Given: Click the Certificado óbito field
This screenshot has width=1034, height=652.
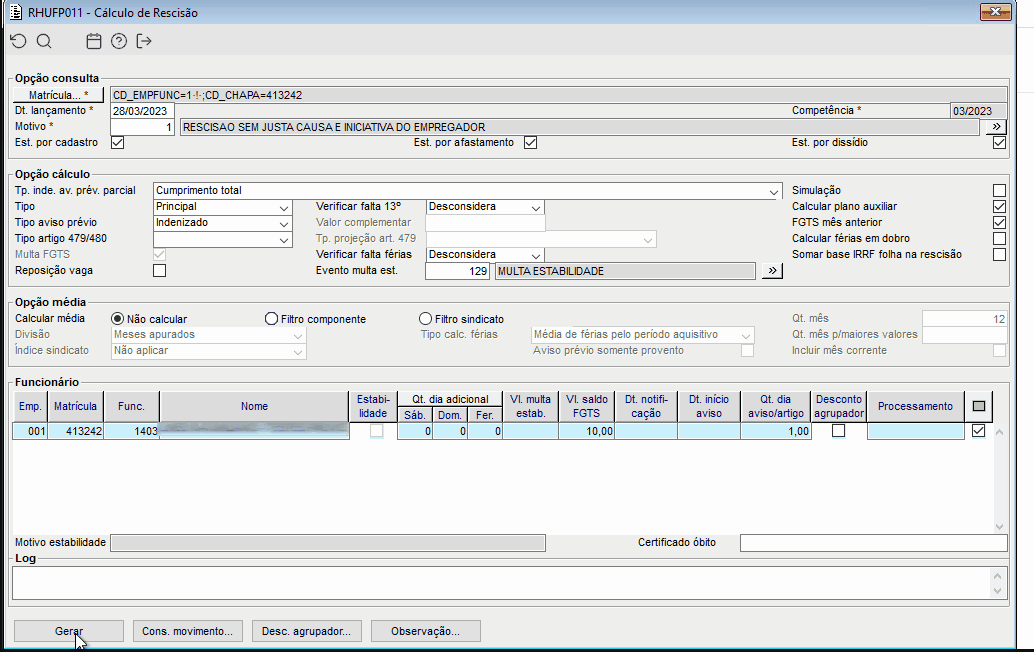Looking at the screenshot, I should tap(874, 543).
